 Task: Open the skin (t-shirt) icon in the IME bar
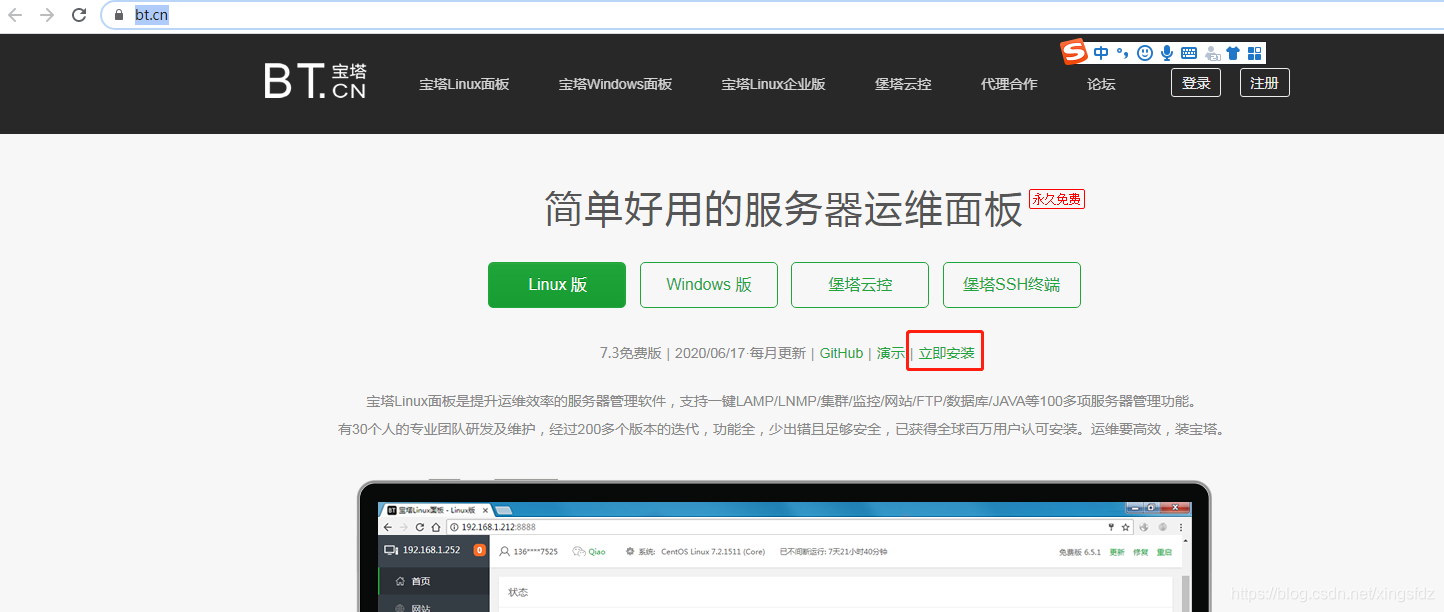tap(1233, 53)
